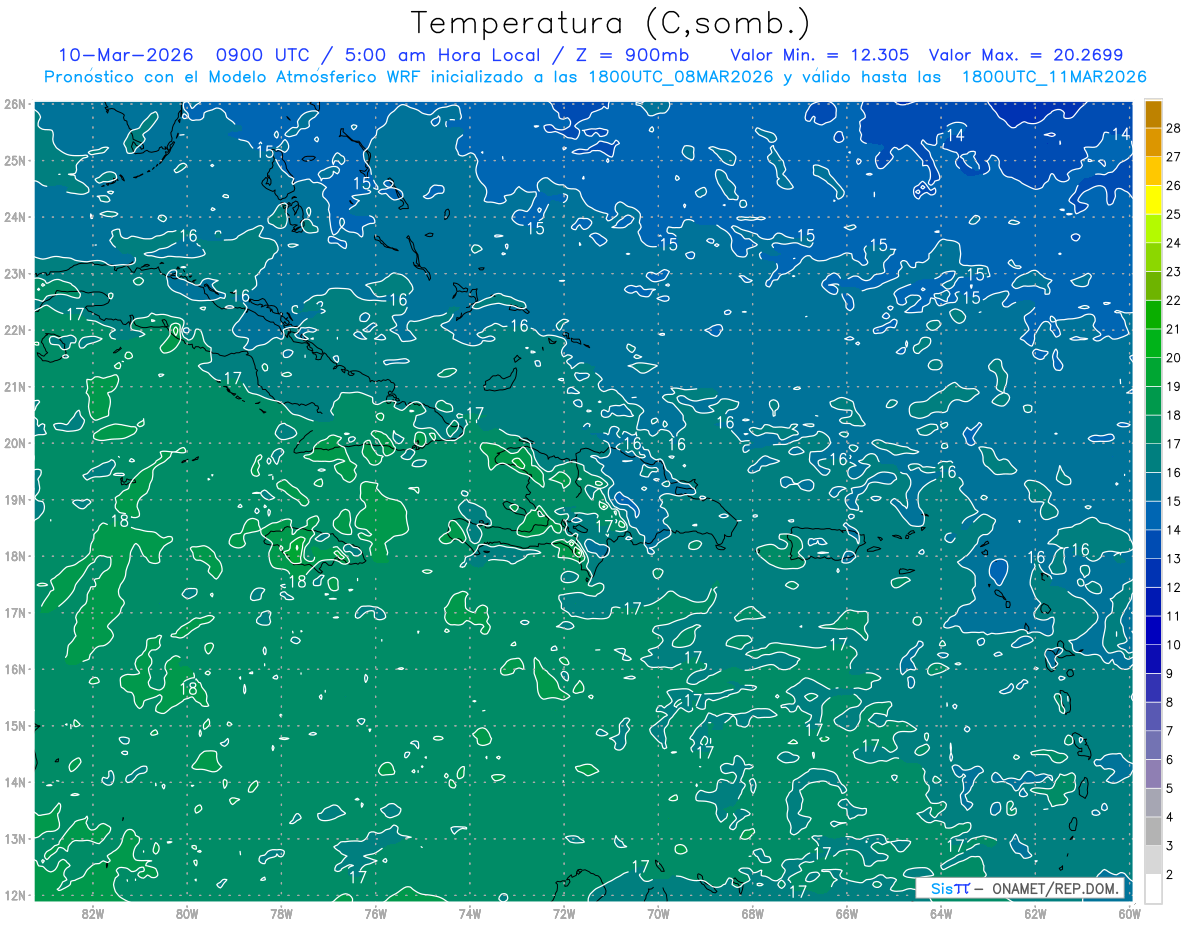
Task: Click the color legend value 13
Action: [x=1174, y=558]
